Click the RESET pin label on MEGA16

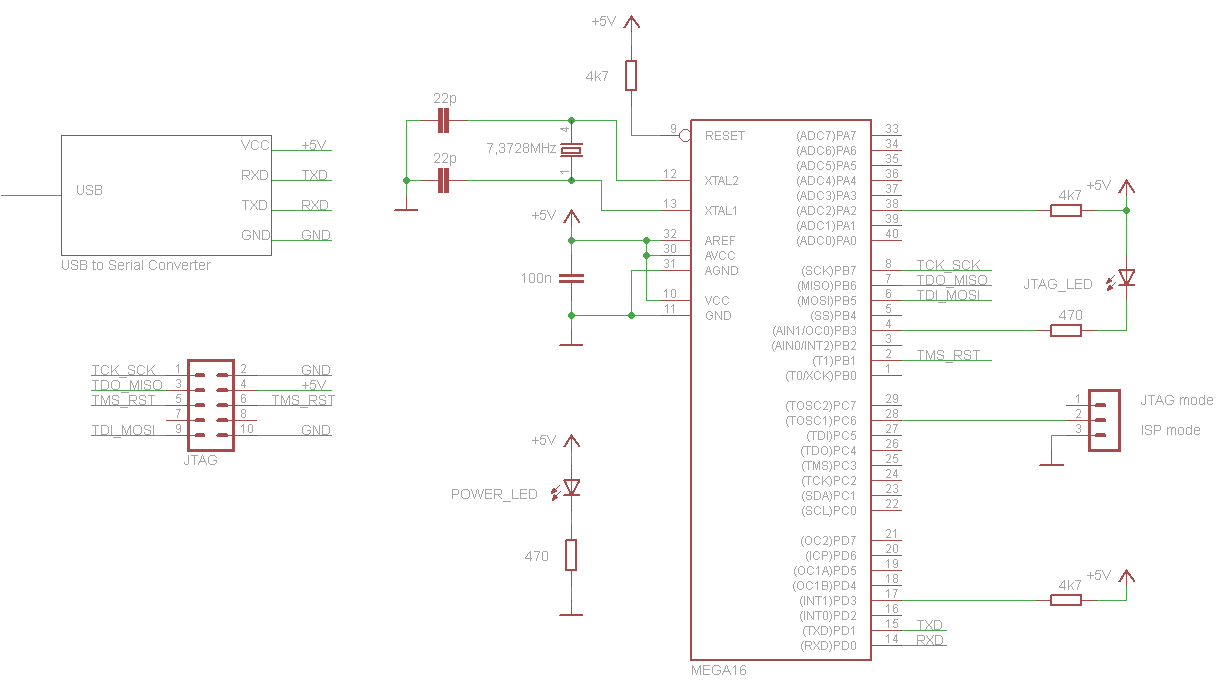(725, 135)
